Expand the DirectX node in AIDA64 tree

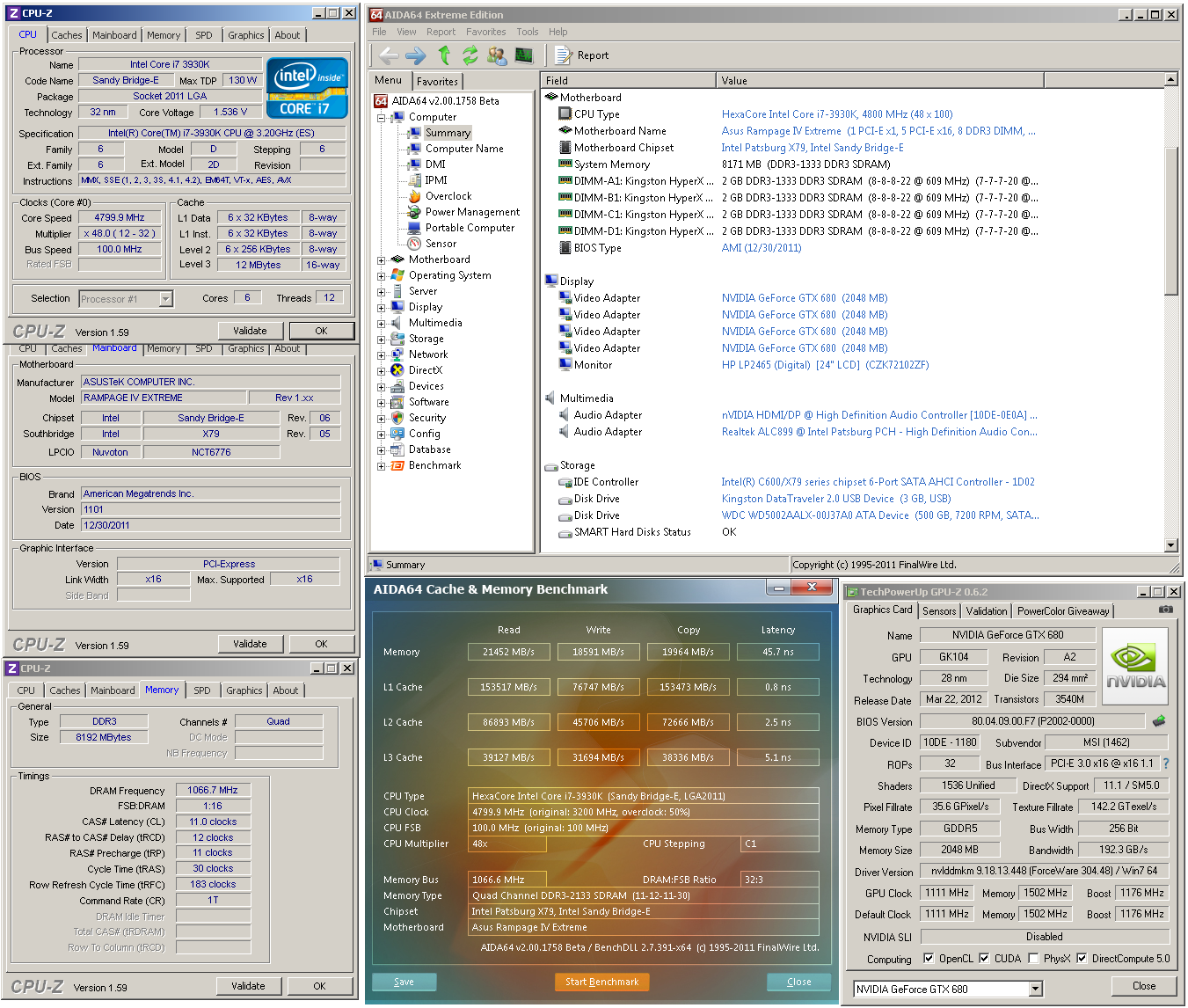coord(382,370)
